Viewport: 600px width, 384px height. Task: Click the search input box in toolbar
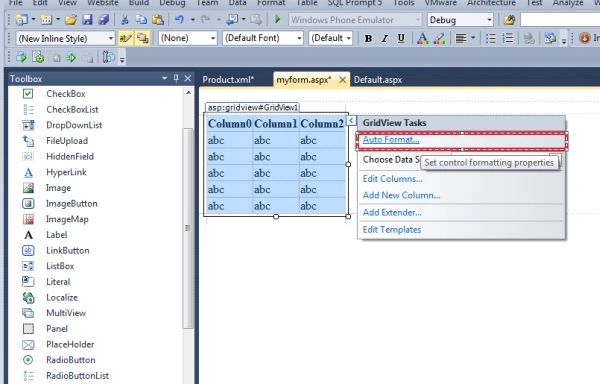tap(560, 20)
